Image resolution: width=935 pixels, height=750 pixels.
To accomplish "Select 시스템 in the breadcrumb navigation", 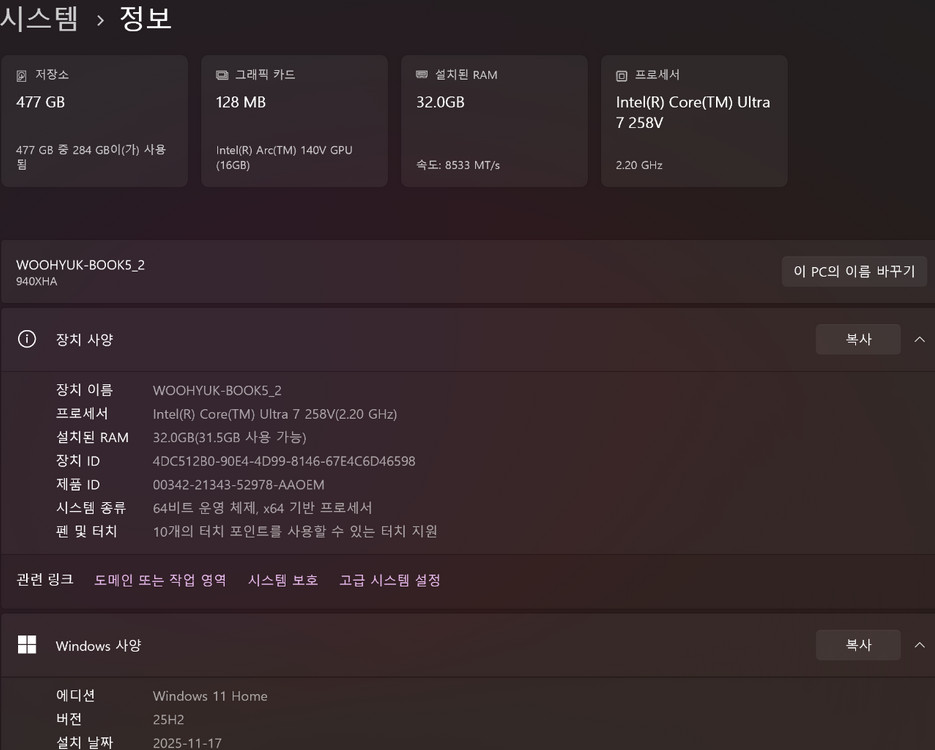I will click(41, 18).
